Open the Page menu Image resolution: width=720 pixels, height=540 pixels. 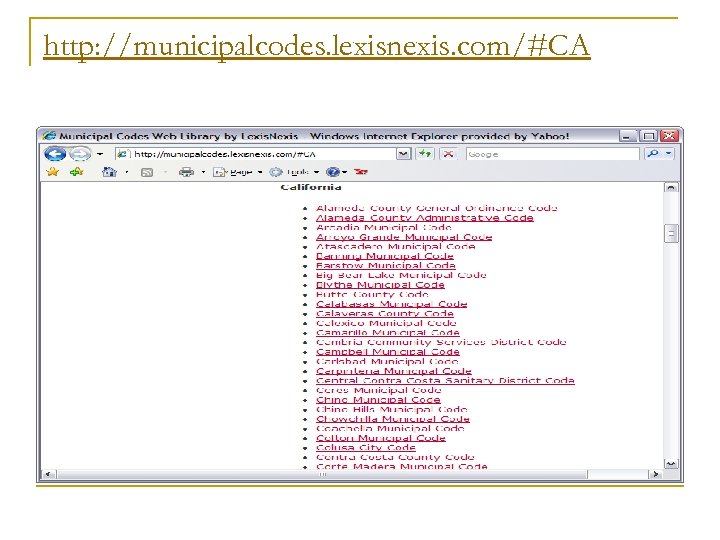pos(238,172)
